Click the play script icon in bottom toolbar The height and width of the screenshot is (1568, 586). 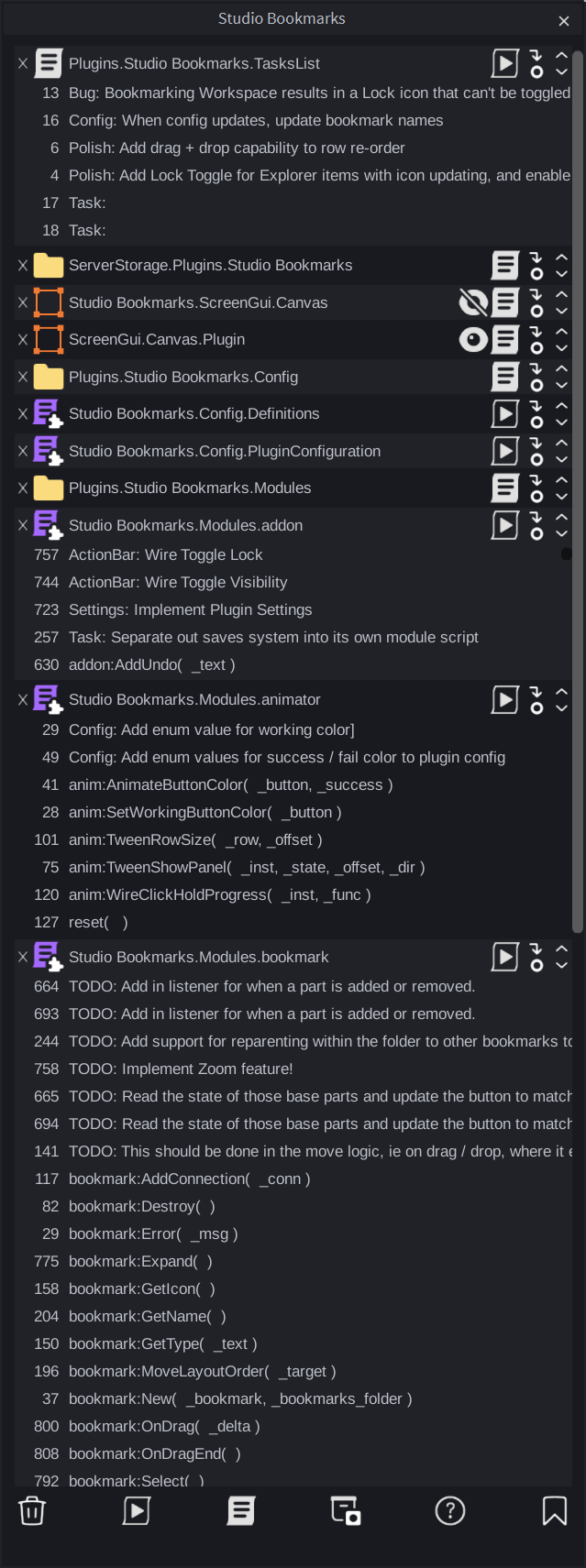pyautogui.click(x=137, y=1511)
